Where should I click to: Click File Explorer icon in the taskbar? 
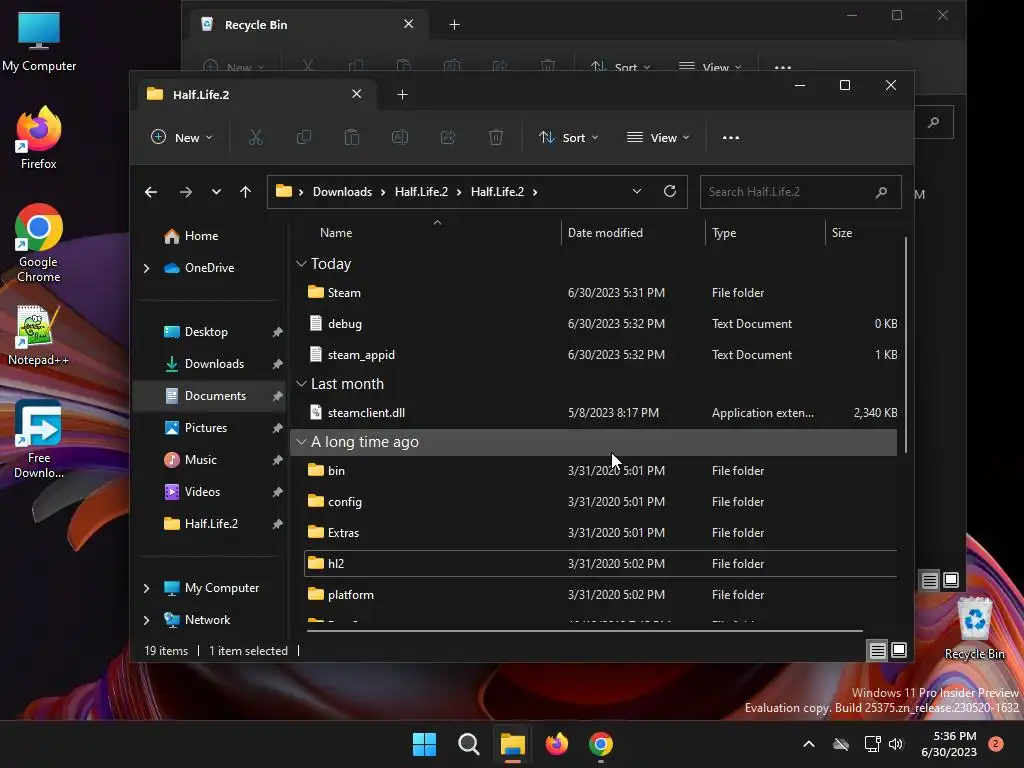tap(513, 744)
